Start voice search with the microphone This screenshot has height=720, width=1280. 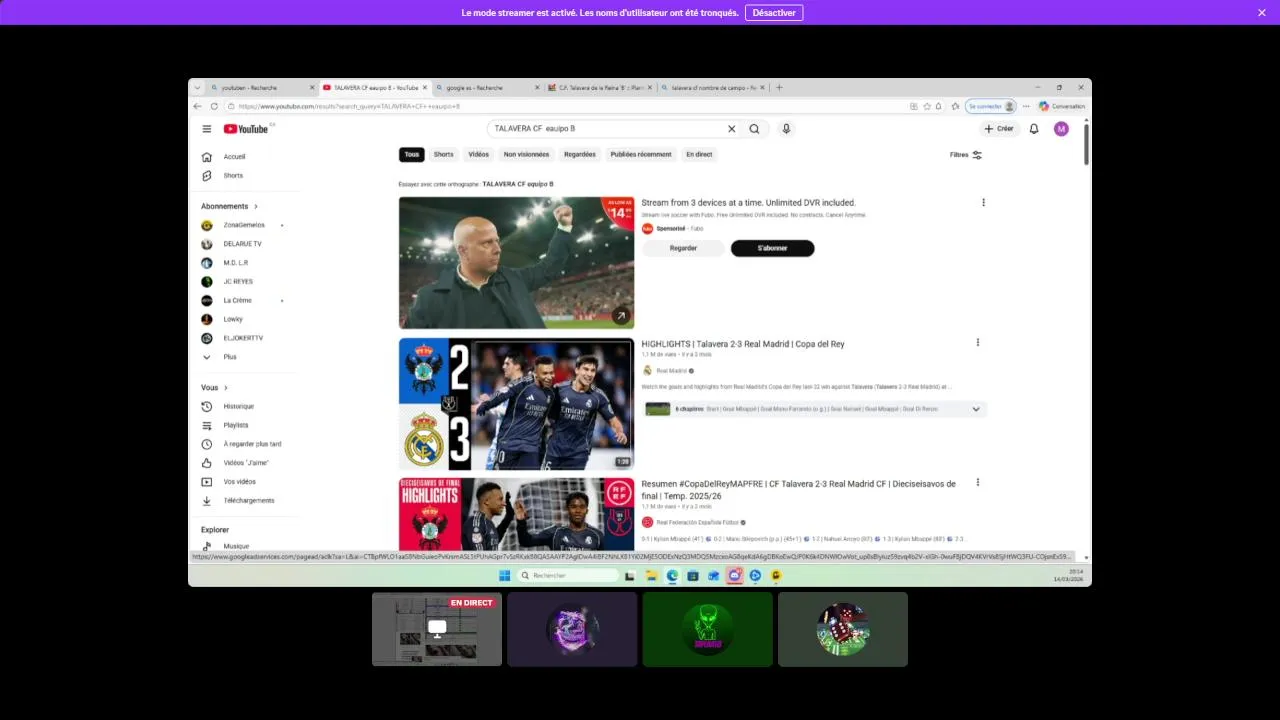786,129
